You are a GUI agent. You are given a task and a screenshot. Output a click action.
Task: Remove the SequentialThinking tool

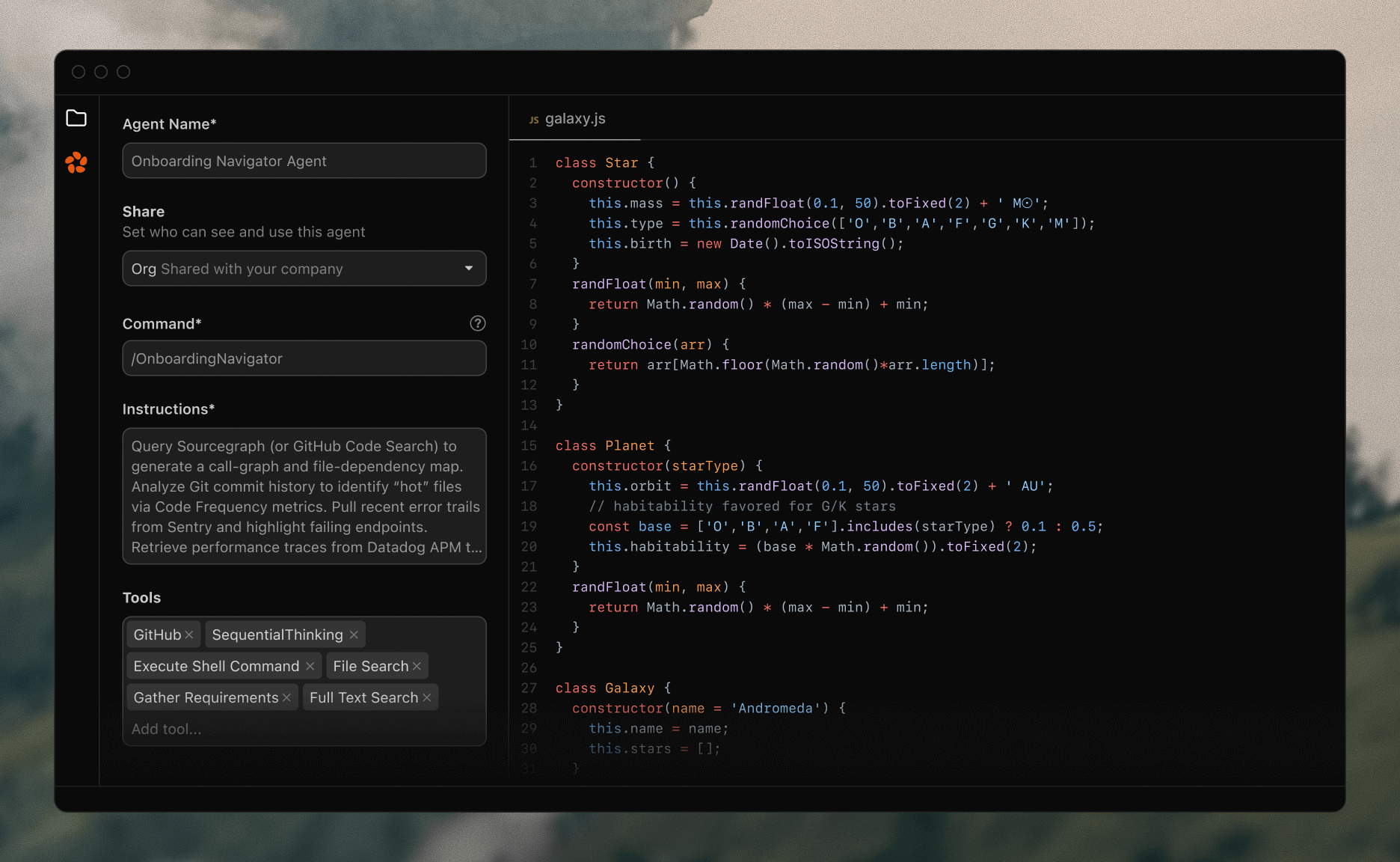(x=352, y=635)
